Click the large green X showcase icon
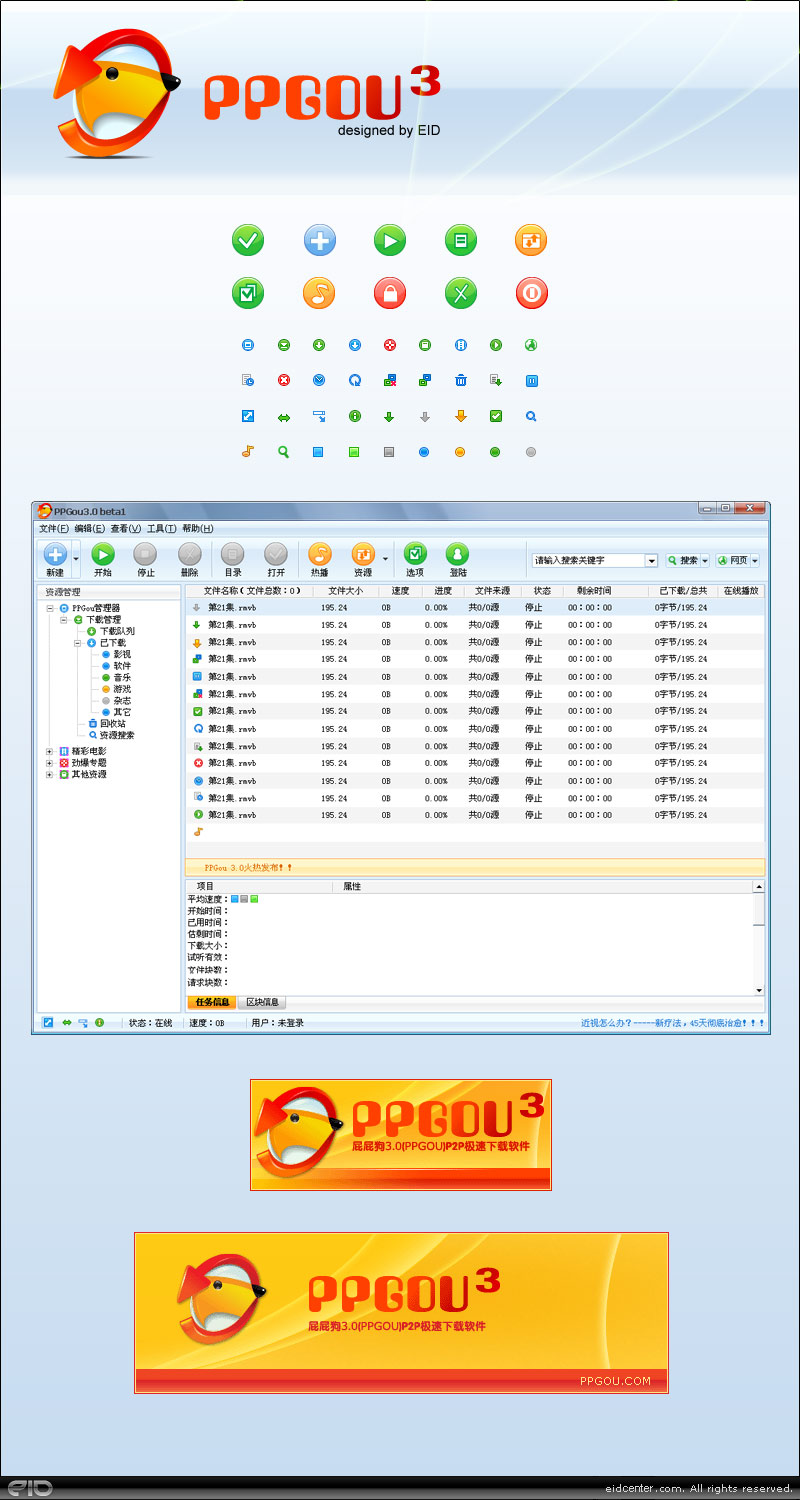Image resolution: width=800 pixels, height=1500 pixels. [461, 294]
